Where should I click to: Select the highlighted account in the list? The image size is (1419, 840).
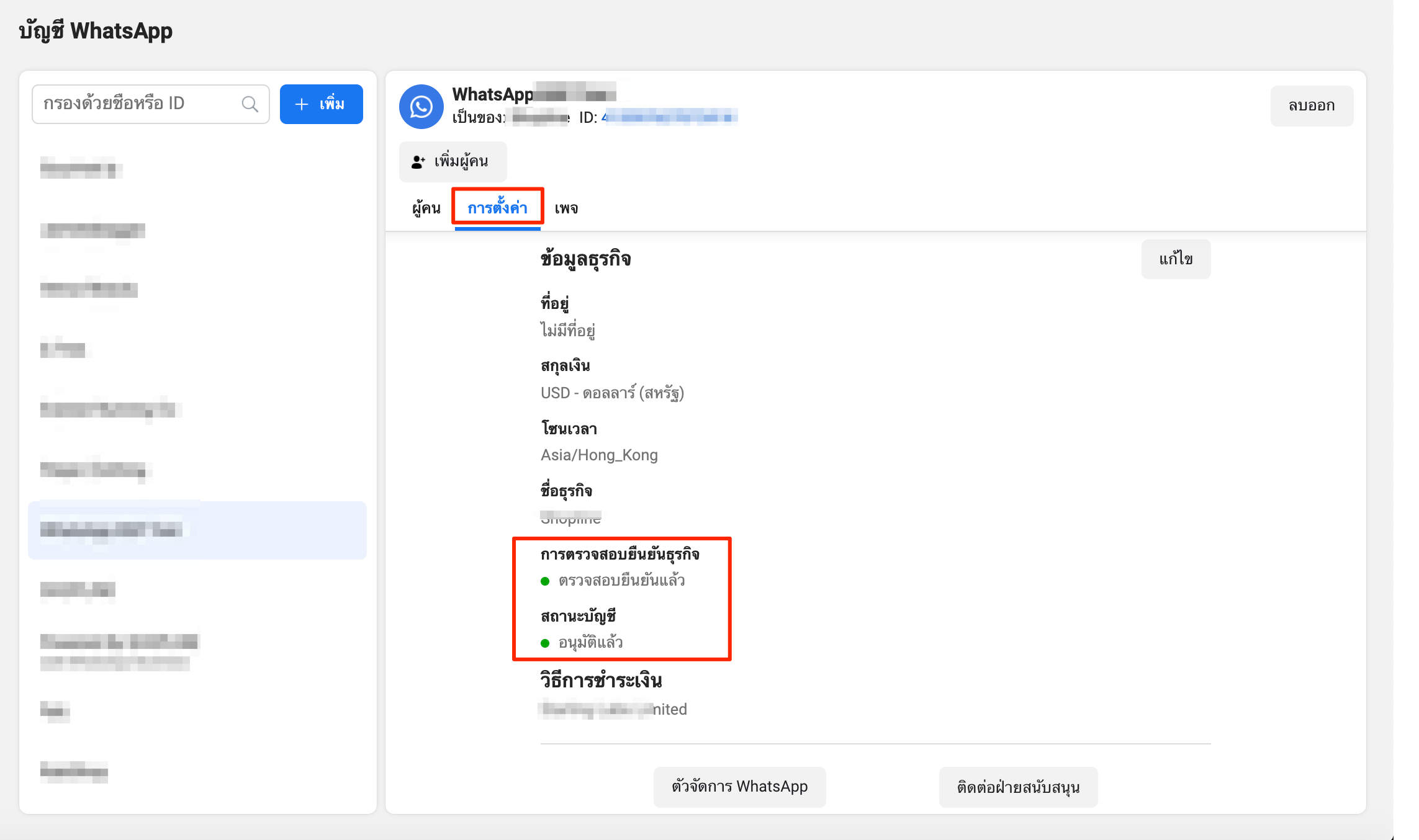(197, 530)
